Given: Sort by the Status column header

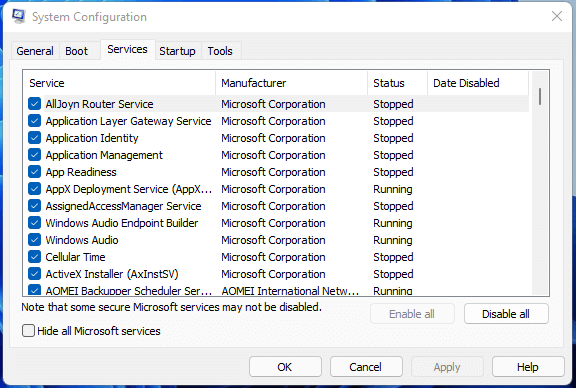Looking at the screenshot, I should point(397,83).
